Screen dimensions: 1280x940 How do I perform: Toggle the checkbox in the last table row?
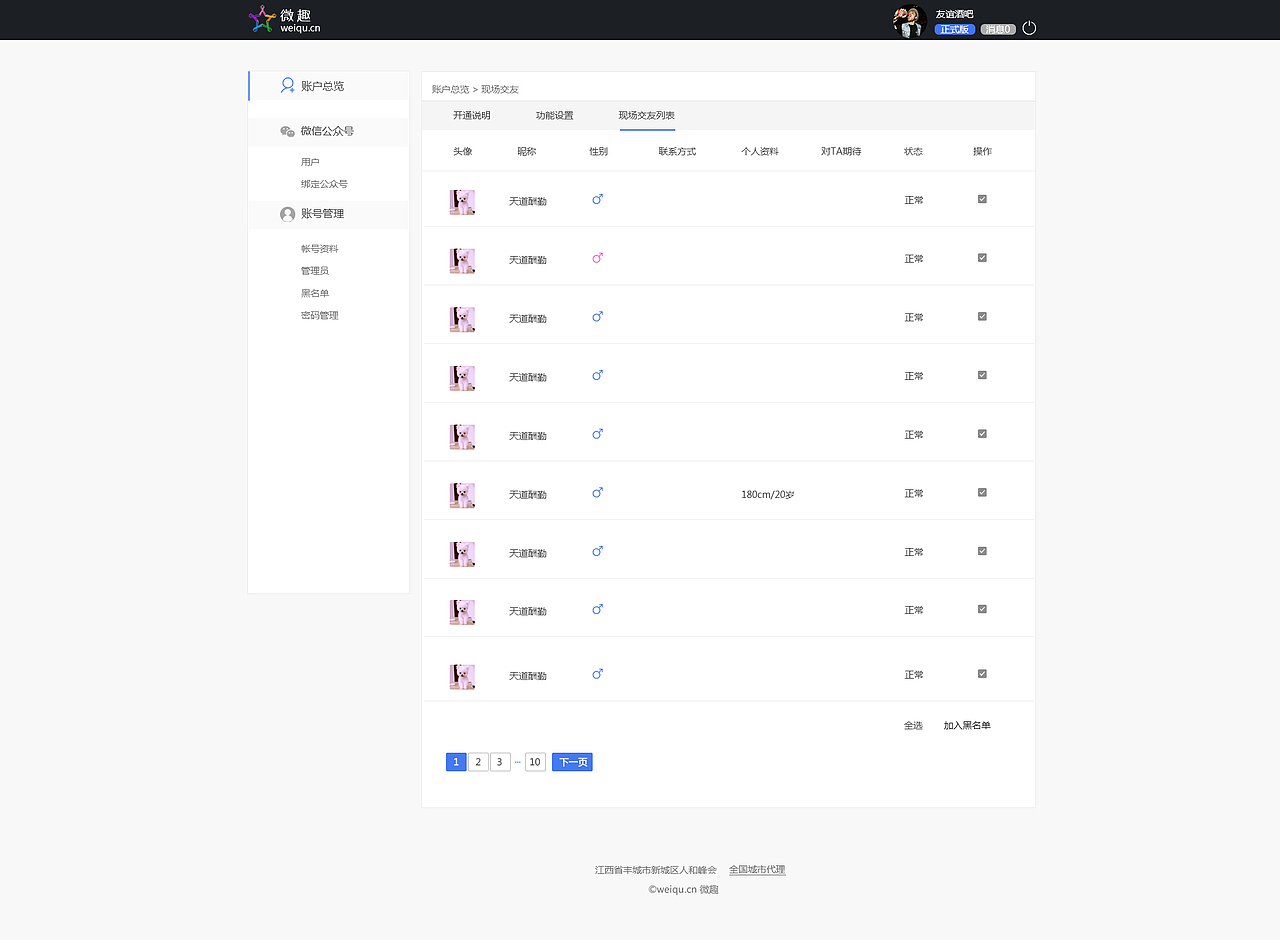[982, 674]
